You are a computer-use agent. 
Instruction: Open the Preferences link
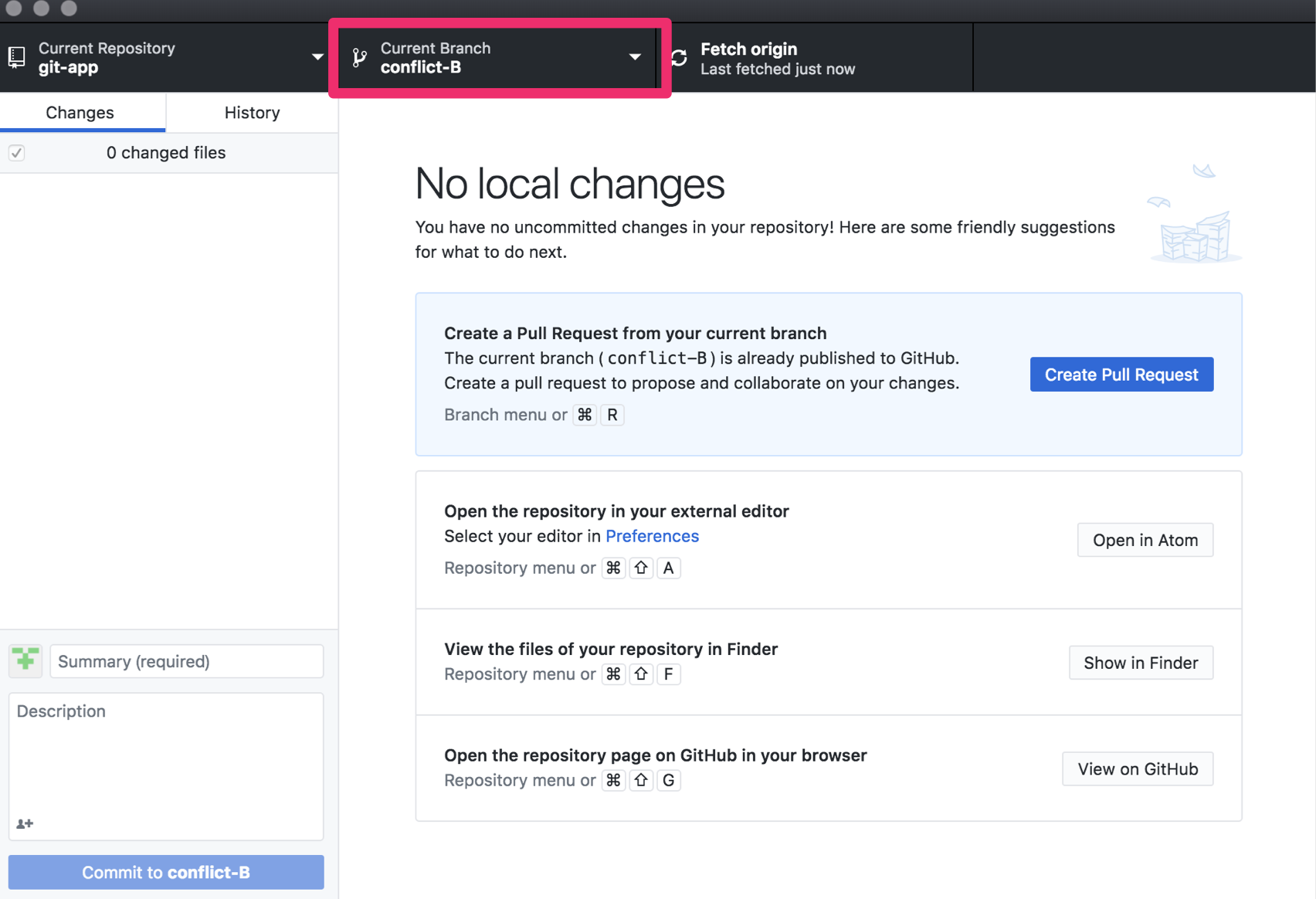click(x=652, y=536)
